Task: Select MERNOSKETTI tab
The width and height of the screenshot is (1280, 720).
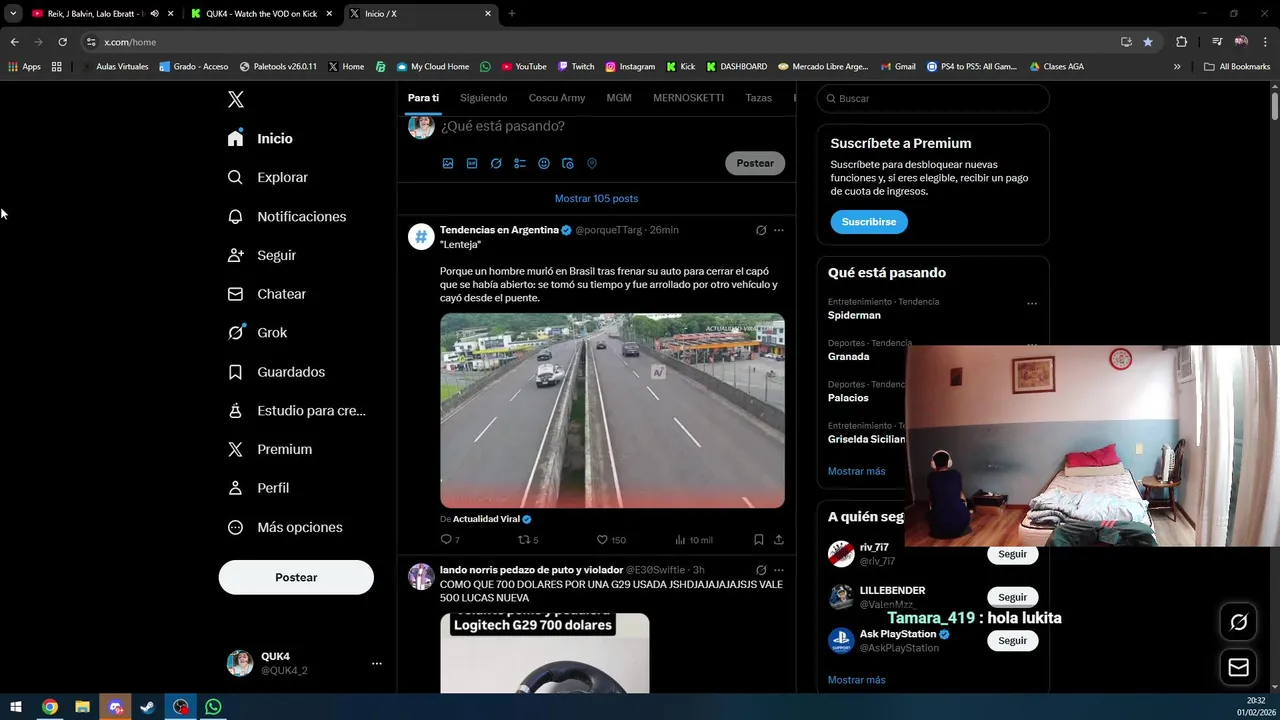Action: 688,98
